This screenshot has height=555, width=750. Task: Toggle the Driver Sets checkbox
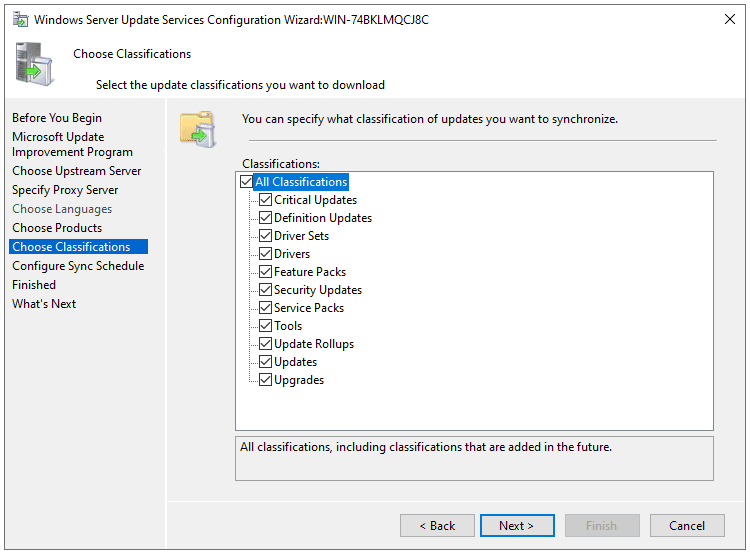265,235
